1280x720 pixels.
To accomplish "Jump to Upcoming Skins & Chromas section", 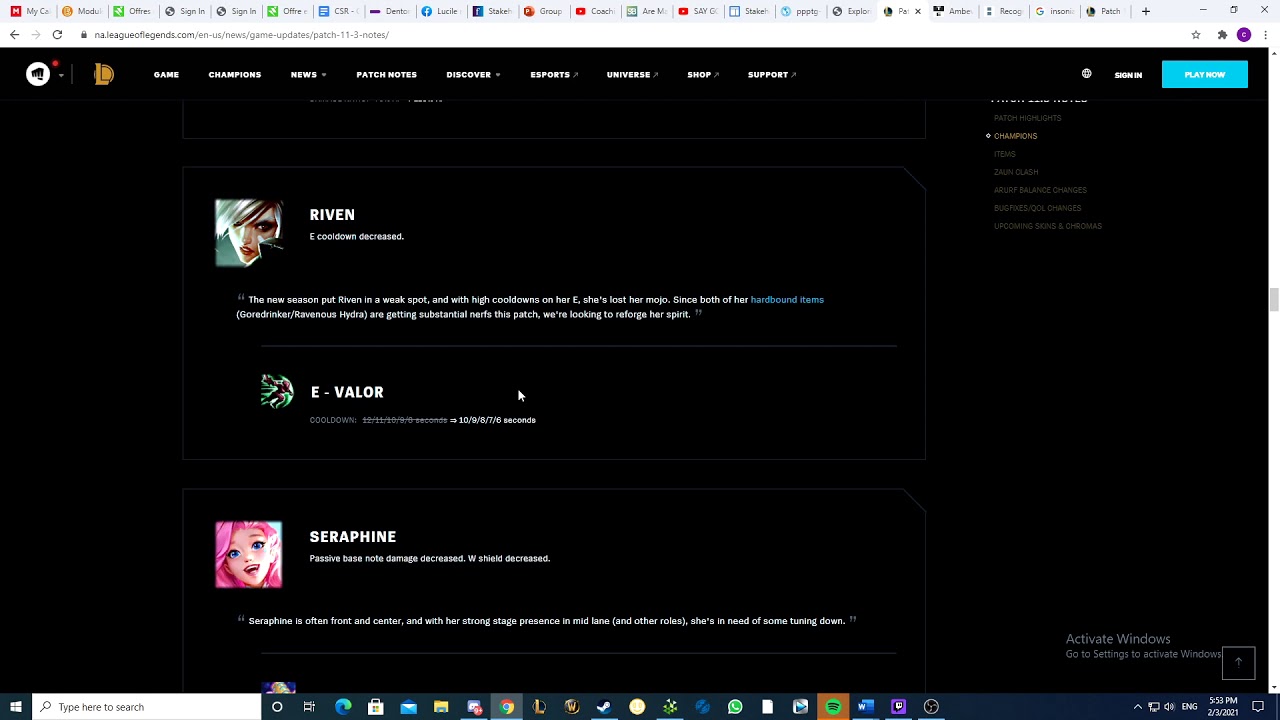I will point(1048,226).
